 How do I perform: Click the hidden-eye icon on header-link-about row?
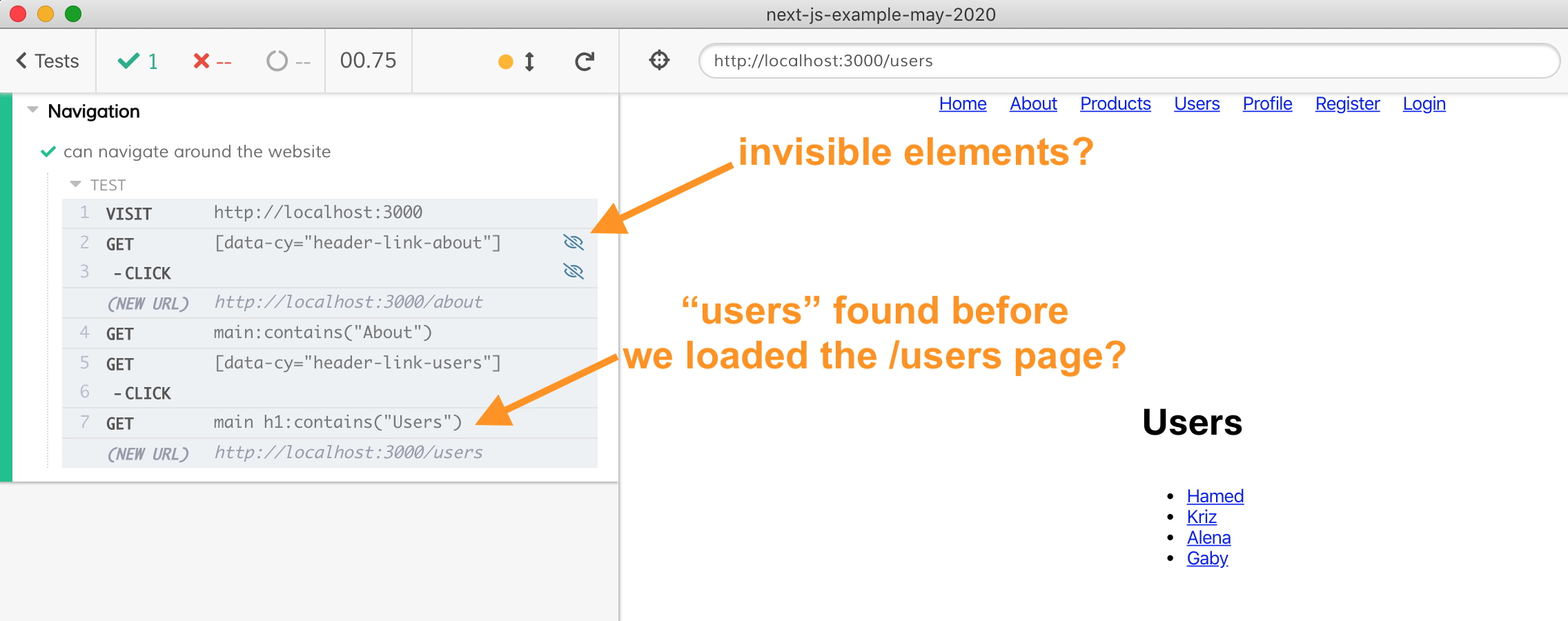[574, 242]
